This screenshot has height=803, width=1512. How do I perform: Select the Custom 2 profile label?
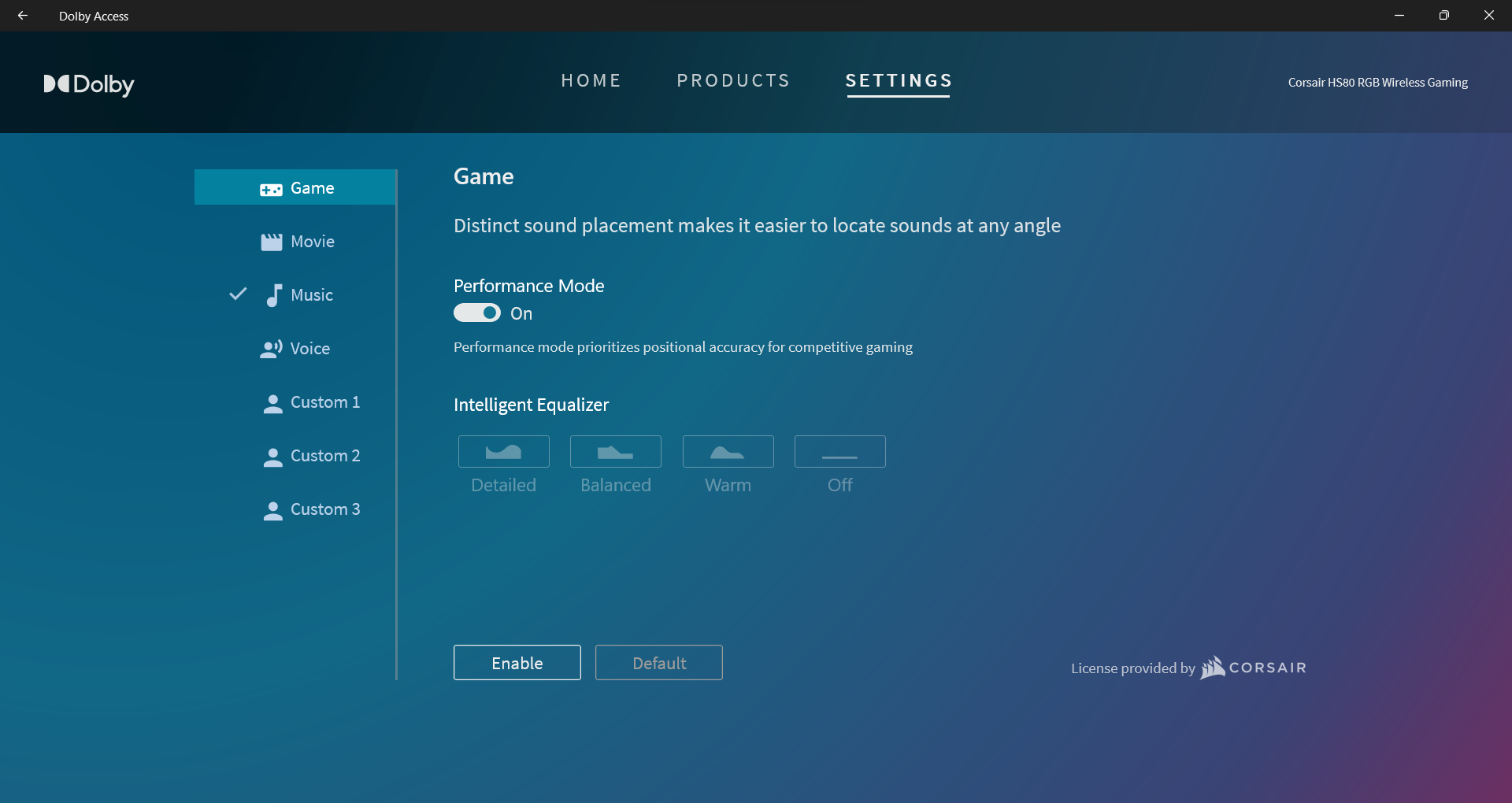coord(325,456)
